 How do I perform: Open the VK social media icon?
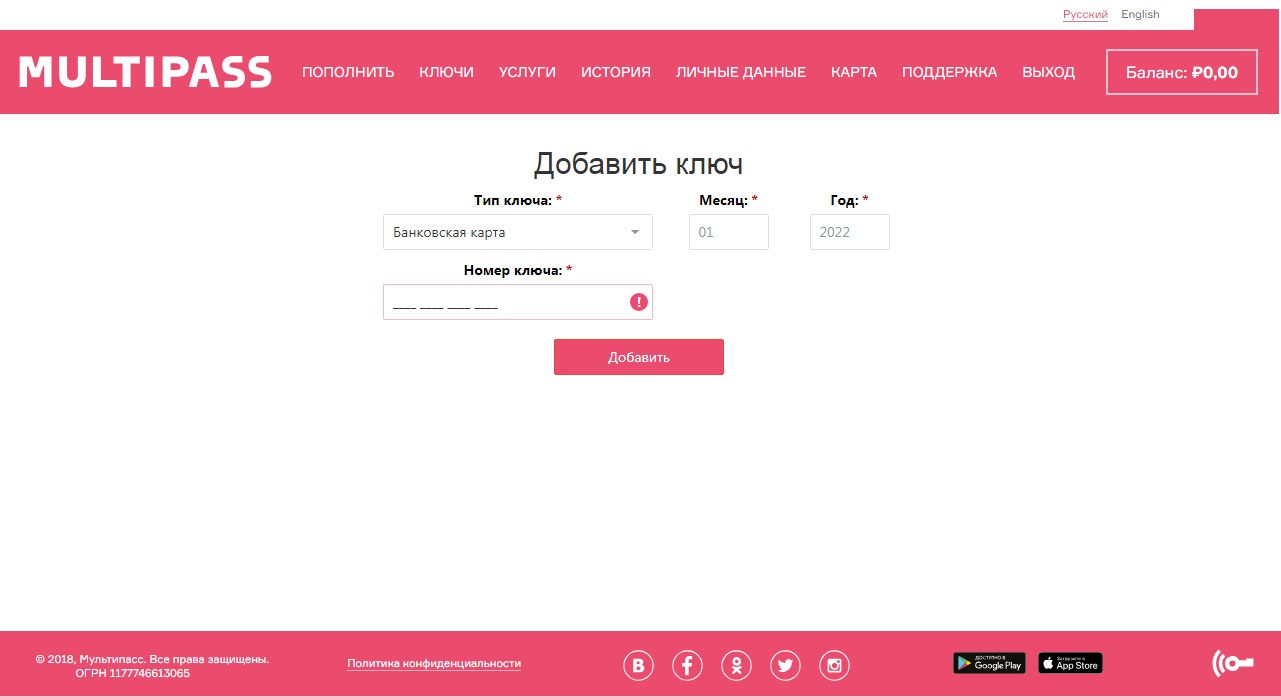[x=639, y=665]
